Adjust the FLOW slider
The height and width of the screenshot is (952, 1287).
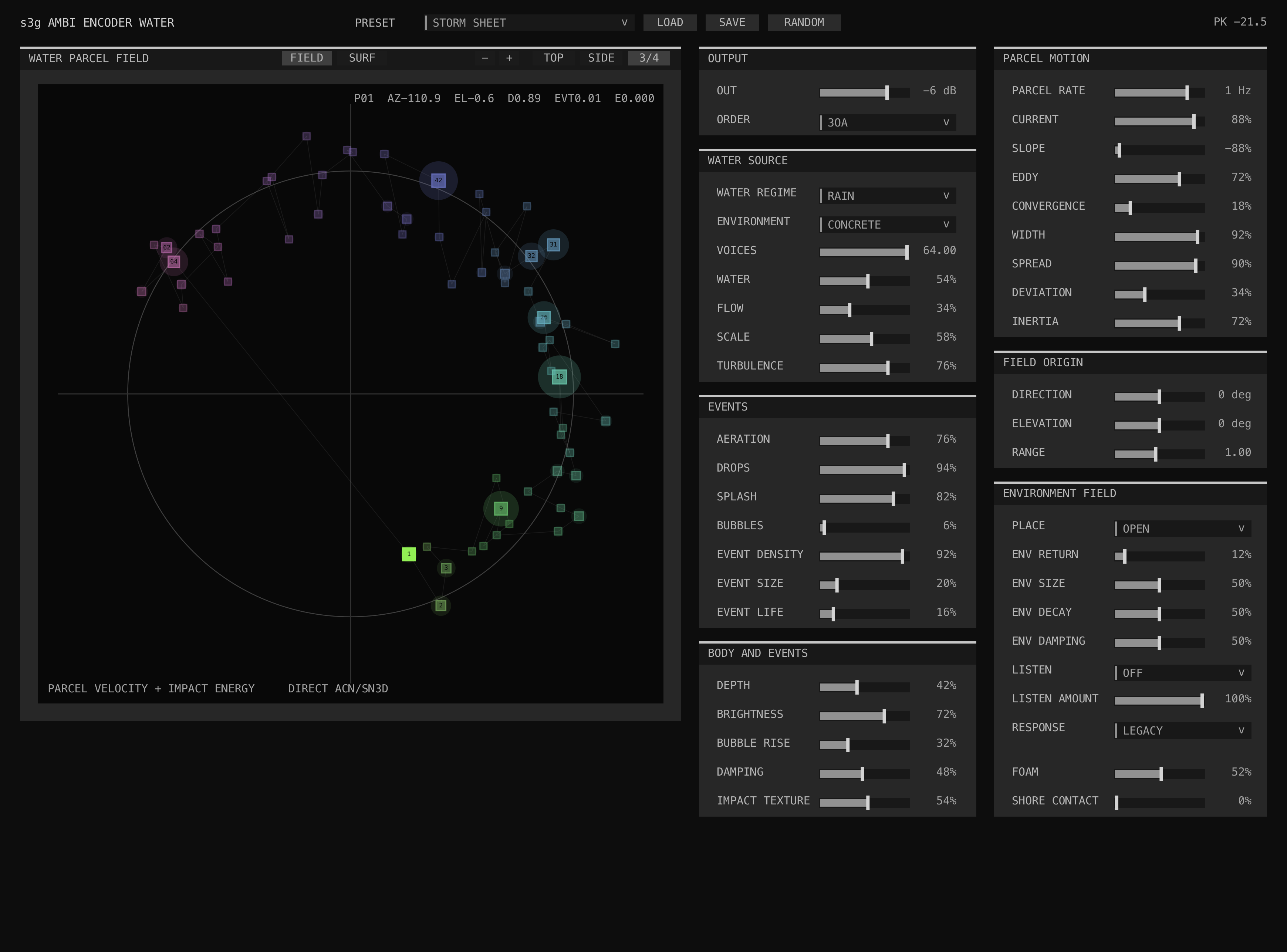pyautogui.click(x=865, y=310)
